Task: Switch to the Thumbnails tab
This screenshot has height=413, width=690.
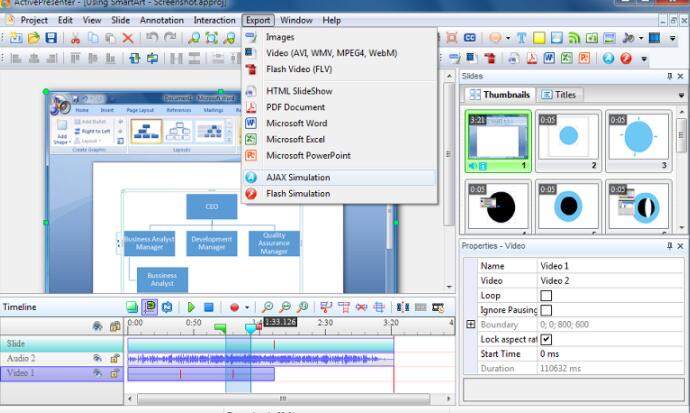Action: tap(500, 95)
